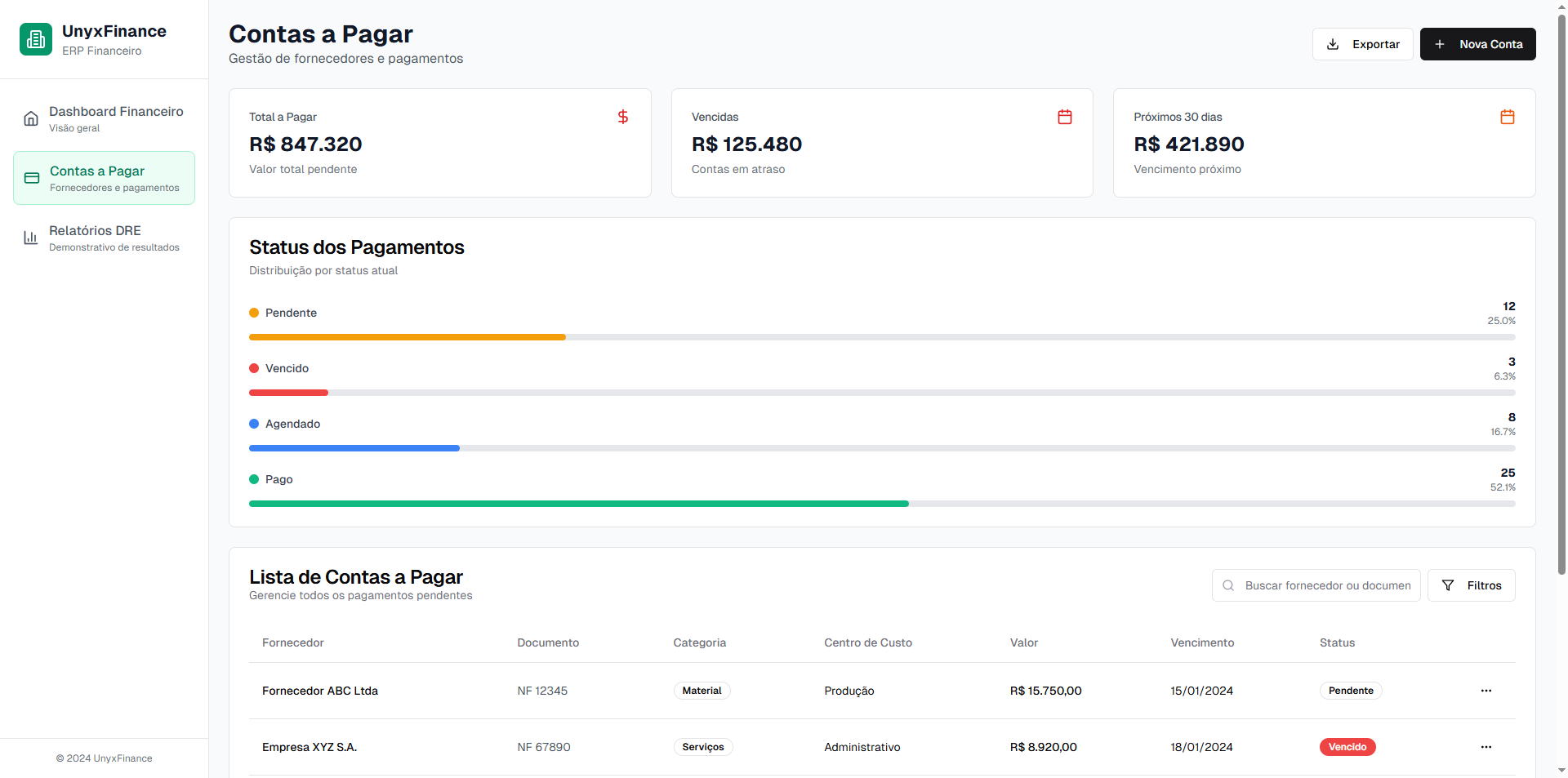
Task: Click the Vencido status badge in table
Action: [1347, 747]
